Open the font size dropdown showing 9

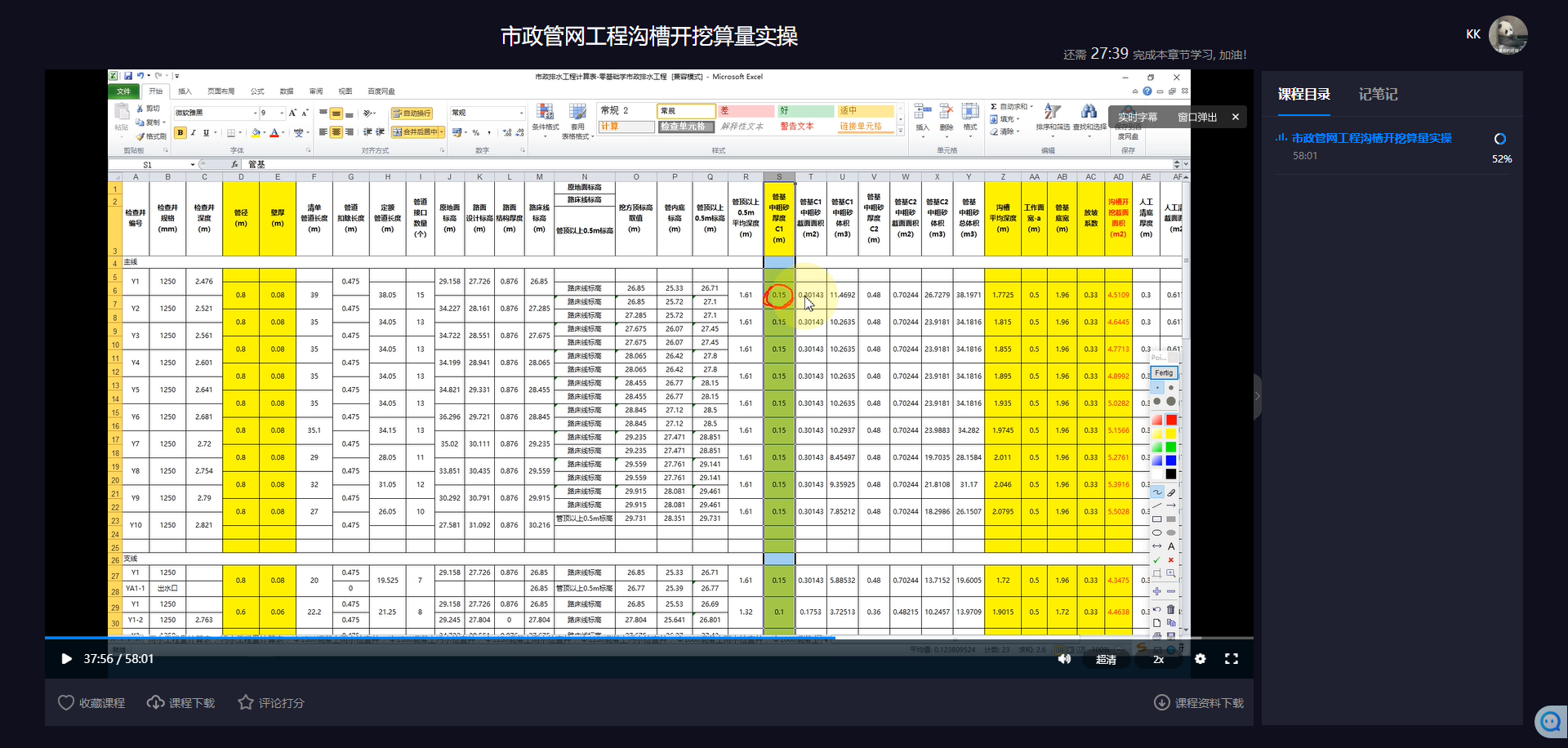[282, 113]
